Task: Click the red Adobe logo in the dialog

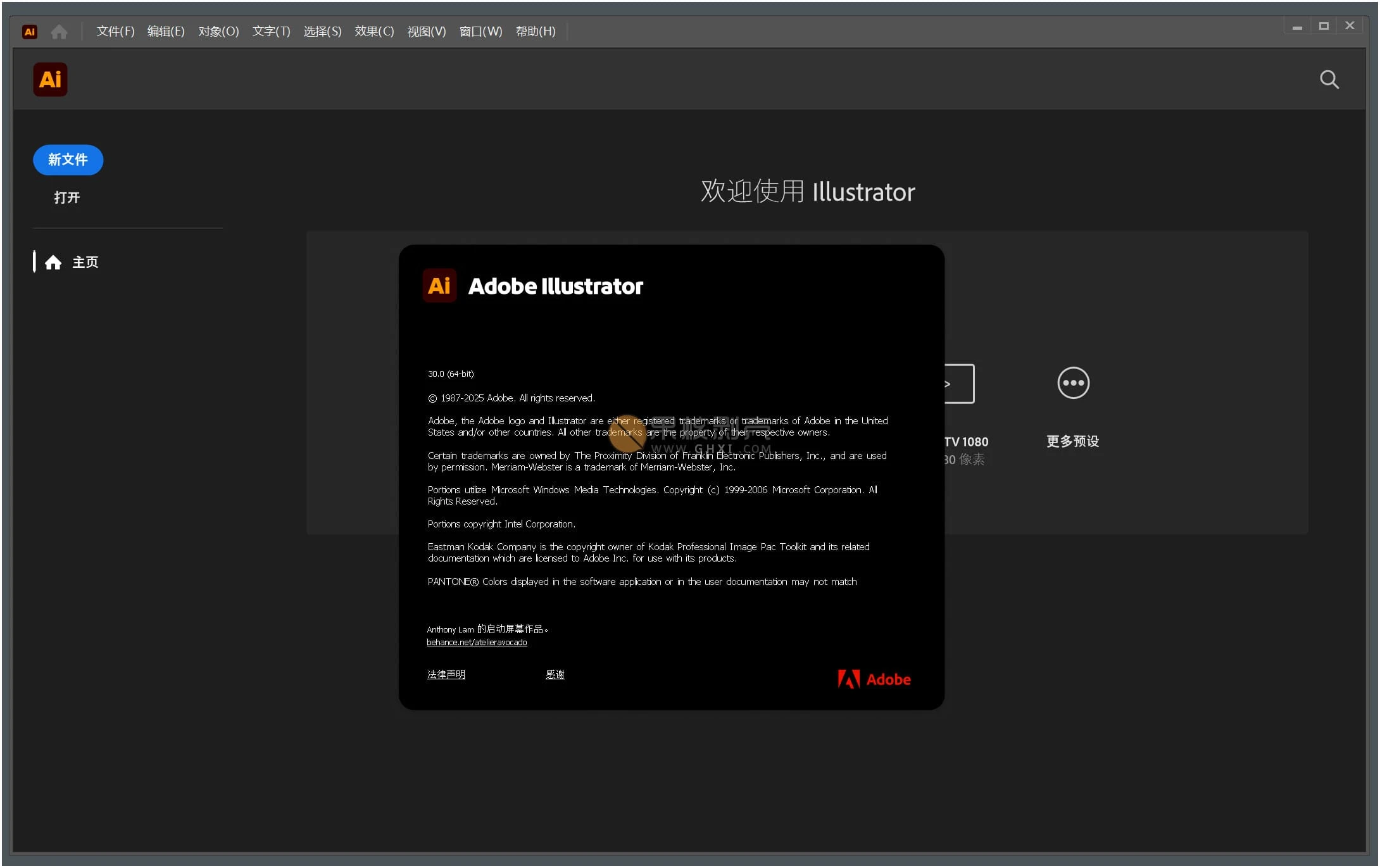Action: point(874,679)
